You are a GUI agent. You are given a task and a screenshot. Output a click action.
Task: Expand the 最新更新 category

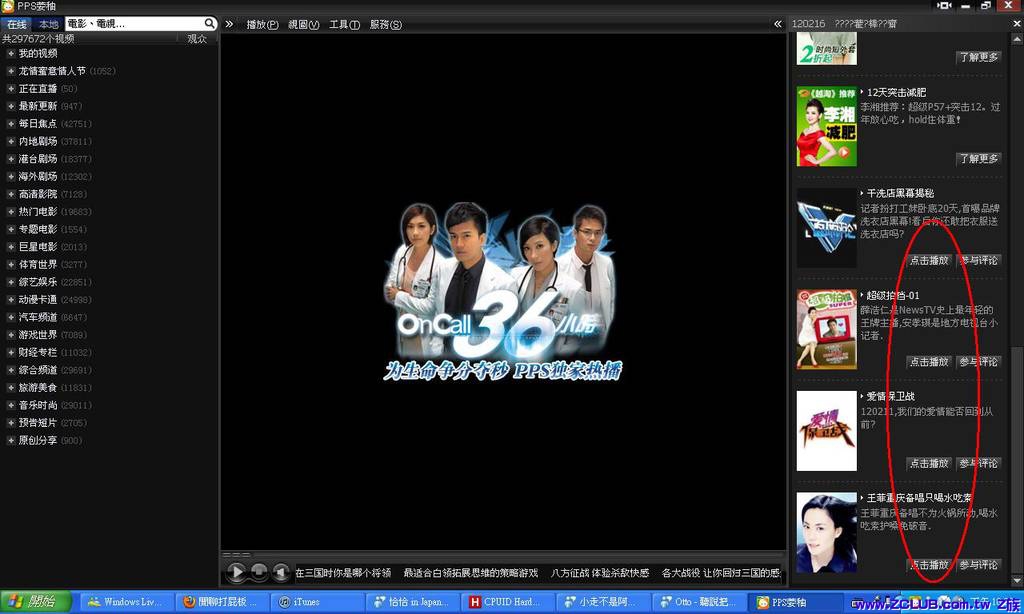[10, 106]
